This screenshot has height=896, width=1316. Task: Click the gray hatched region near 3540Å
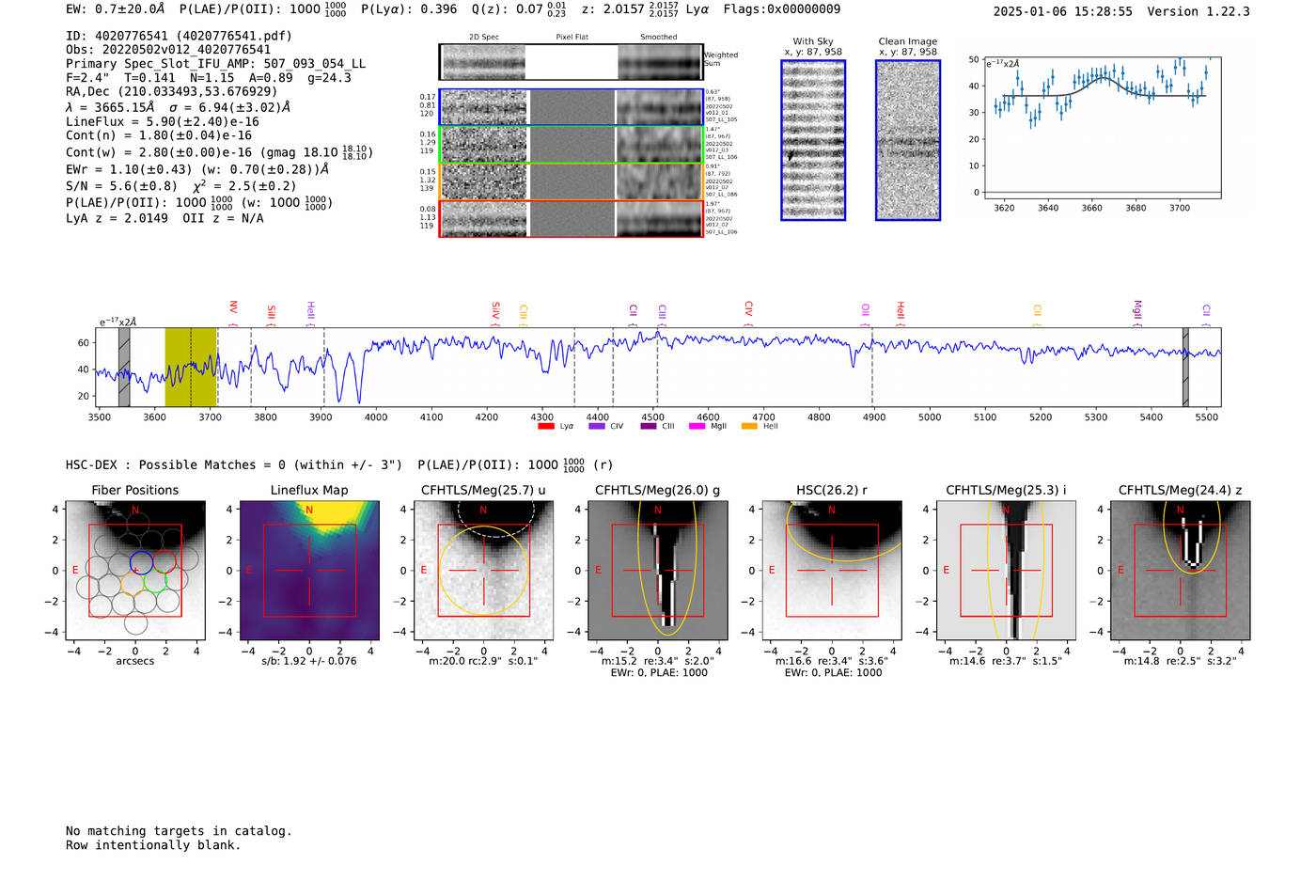pyautogui.click(x=124, y=368)
